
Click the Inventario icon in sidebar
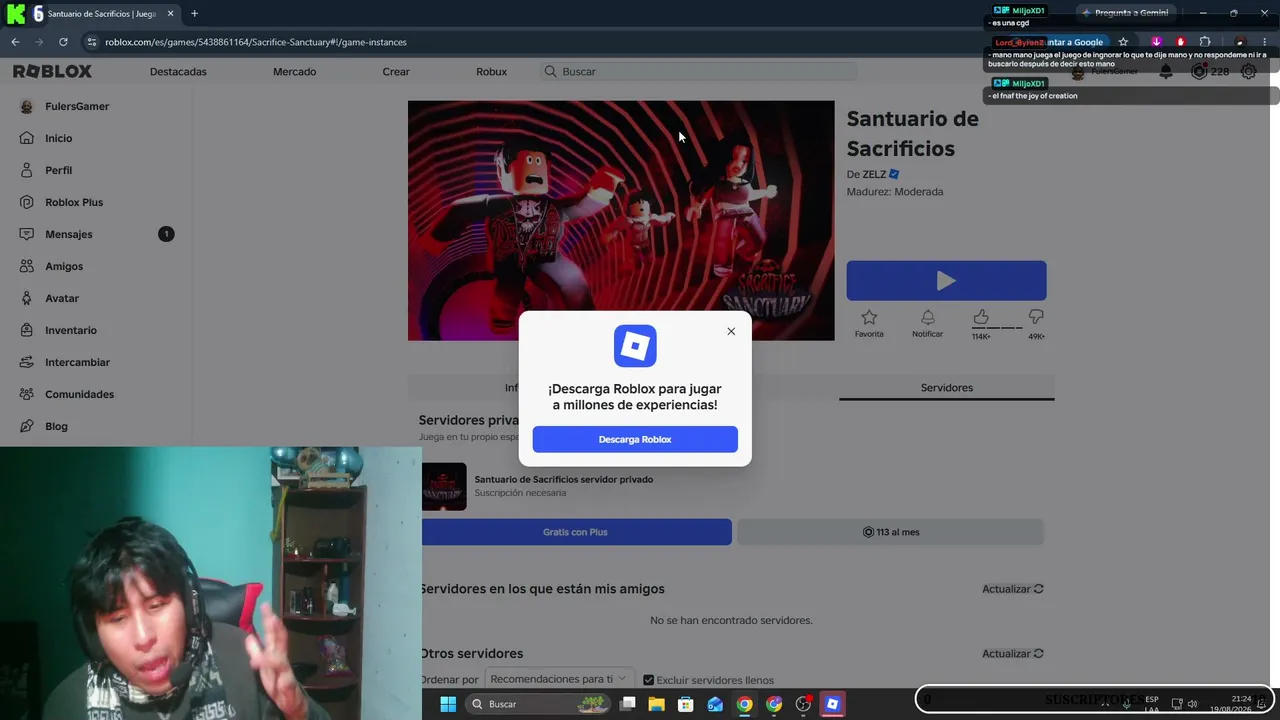27,330
